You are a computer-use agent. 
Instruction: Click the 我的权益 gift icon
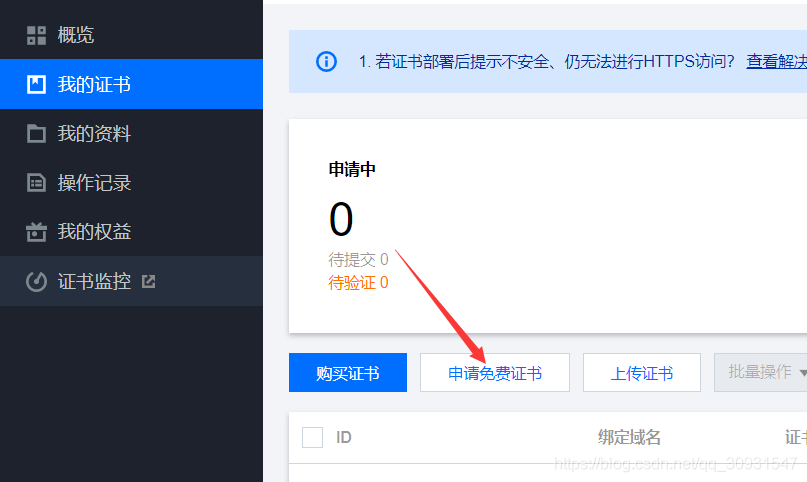[x=36, y=232]
